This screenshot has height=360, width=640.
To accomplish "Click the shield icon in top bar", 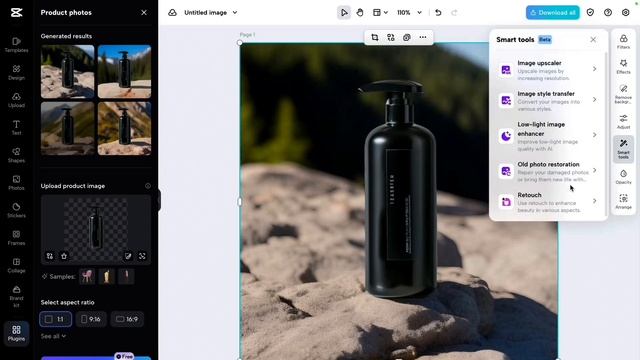I will (x=590, y=13).
